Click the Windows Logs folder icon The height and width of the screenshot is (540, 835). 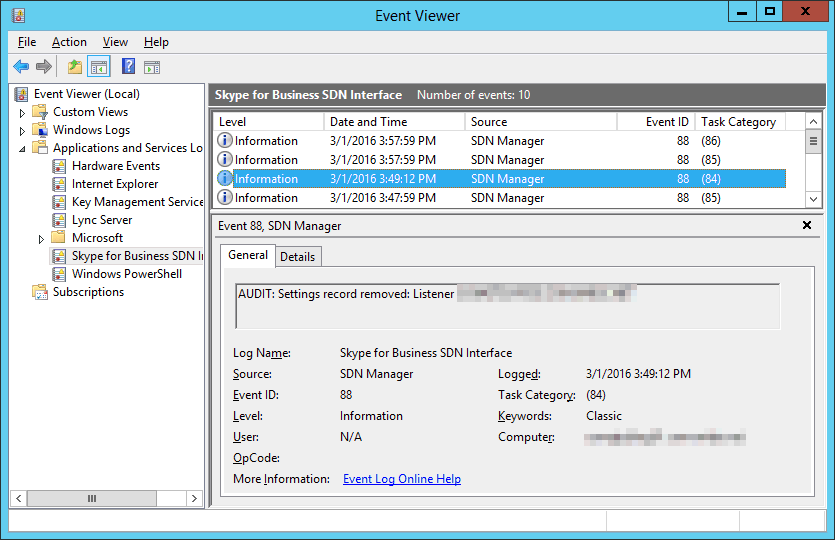point(40,130)
